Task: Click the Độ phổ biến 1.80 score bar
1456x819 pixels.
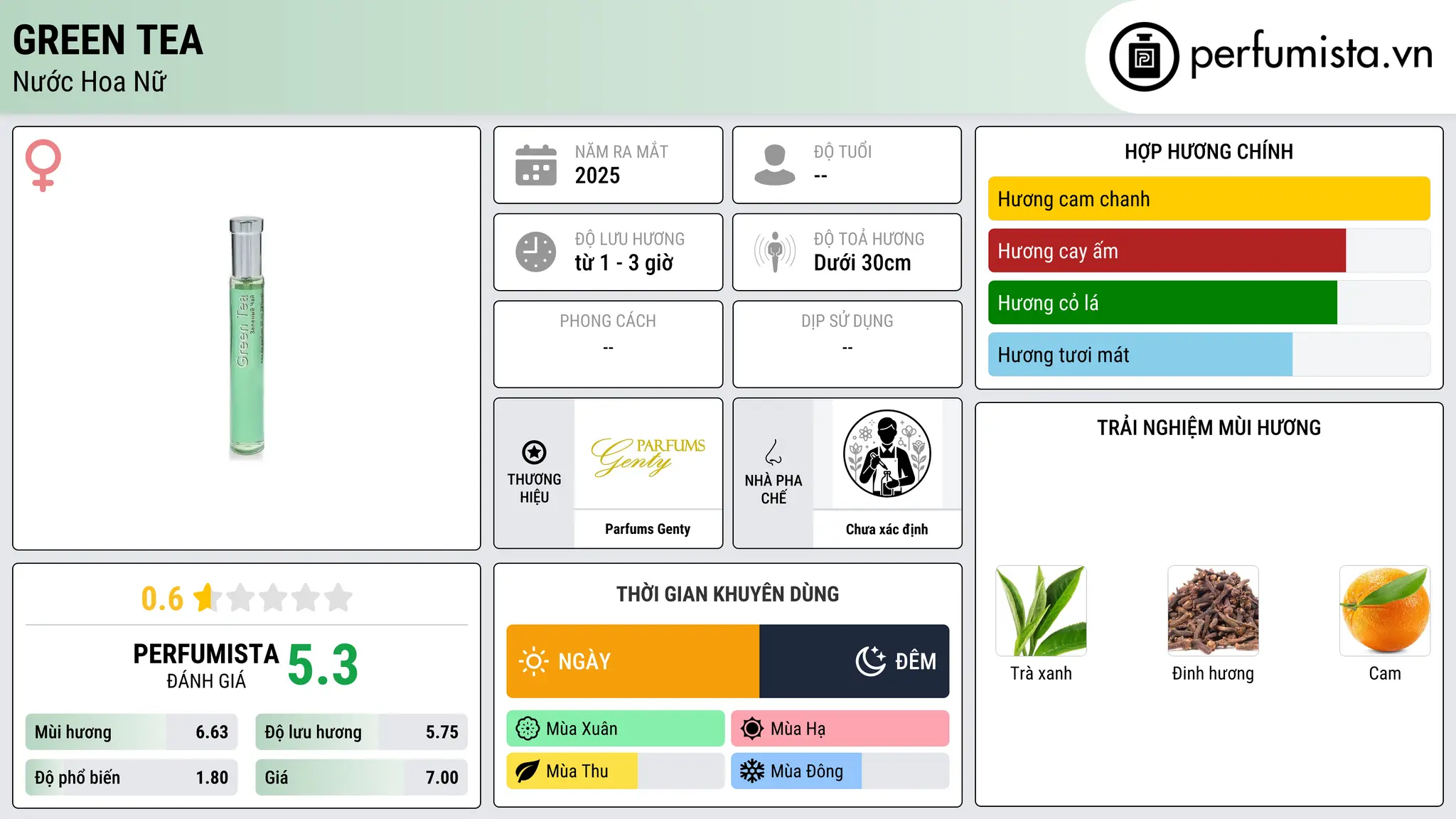Action: pyautogui.click(x=132, y=777)
